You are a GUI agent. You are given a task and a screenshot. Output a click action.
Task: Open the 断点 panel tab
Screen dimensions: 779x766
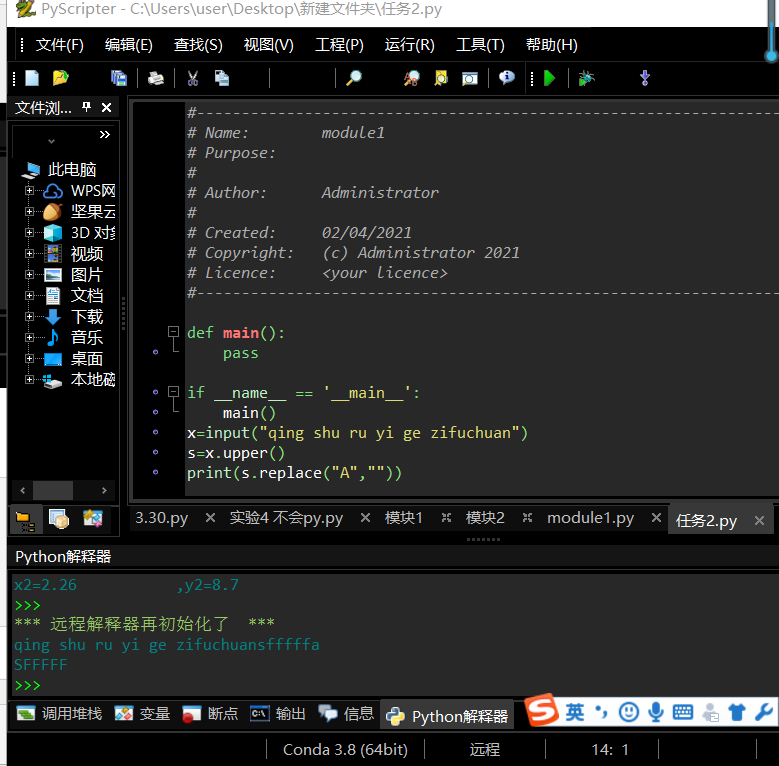tap(210, 714)
